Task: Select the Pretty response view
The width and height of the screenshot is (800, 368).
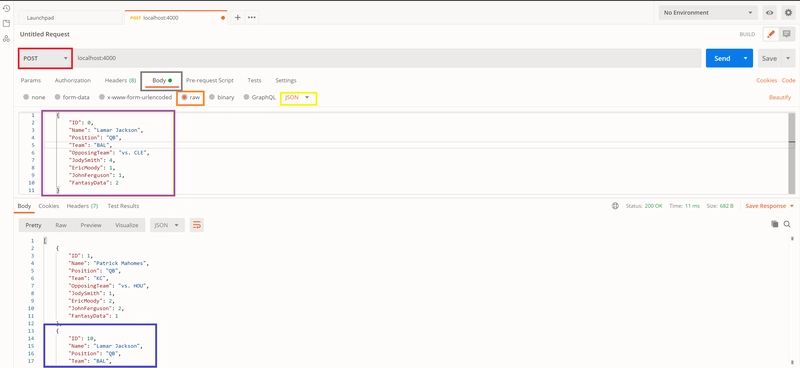Action: pyautogui.click(x=34, y=225)
